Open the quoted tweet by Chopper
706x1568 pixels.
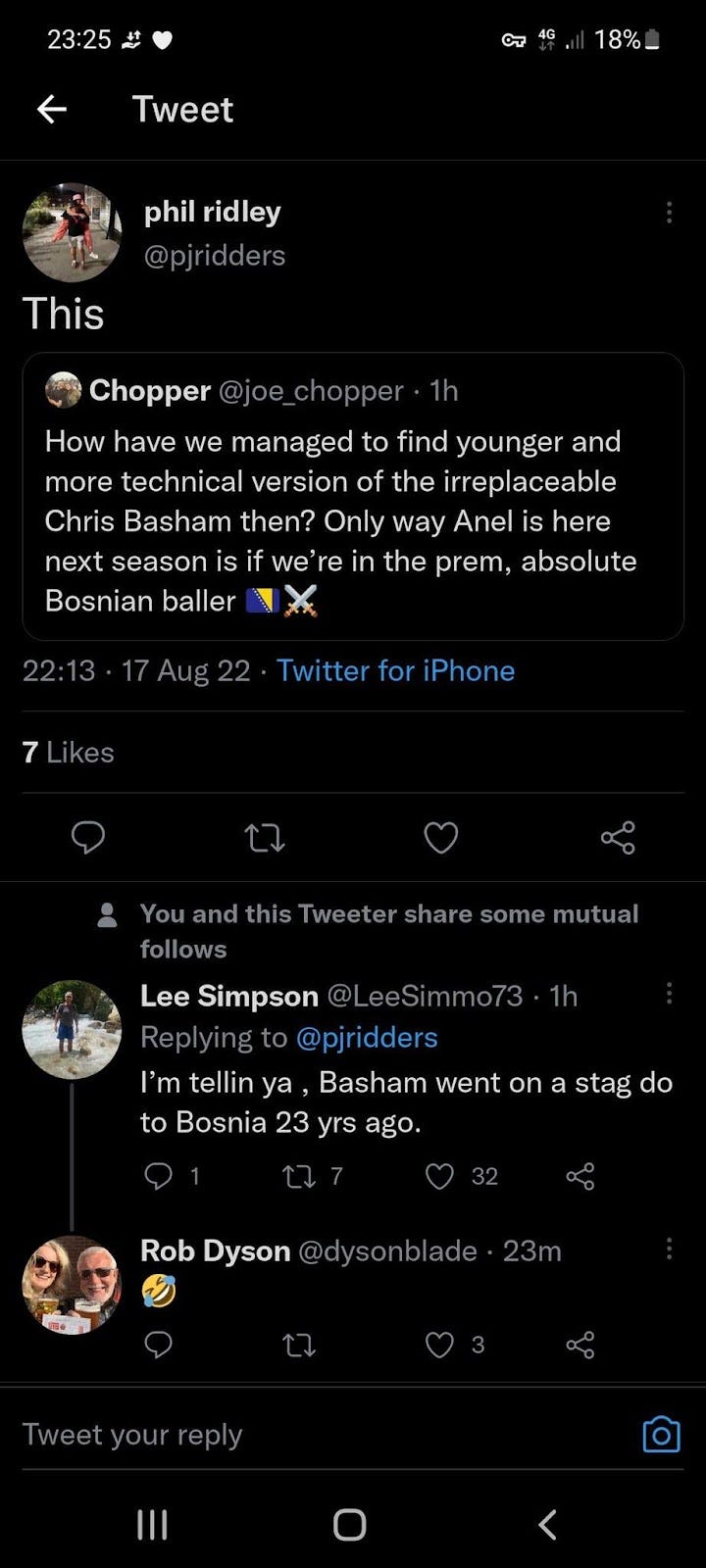[x=352, y=496]
